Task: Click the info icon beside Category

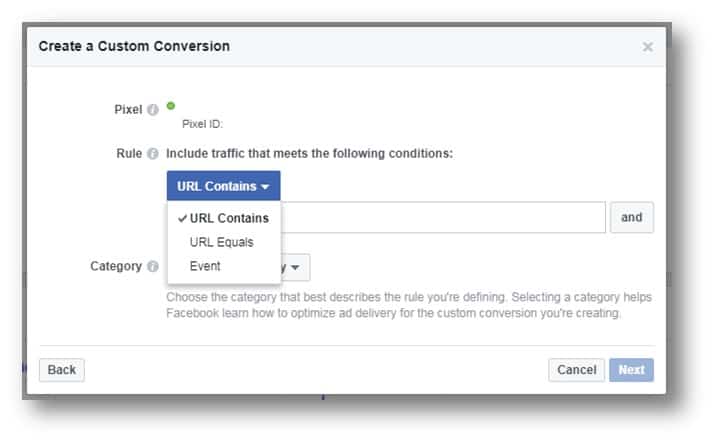Action: pyautogui.click(x=153, y=266)
